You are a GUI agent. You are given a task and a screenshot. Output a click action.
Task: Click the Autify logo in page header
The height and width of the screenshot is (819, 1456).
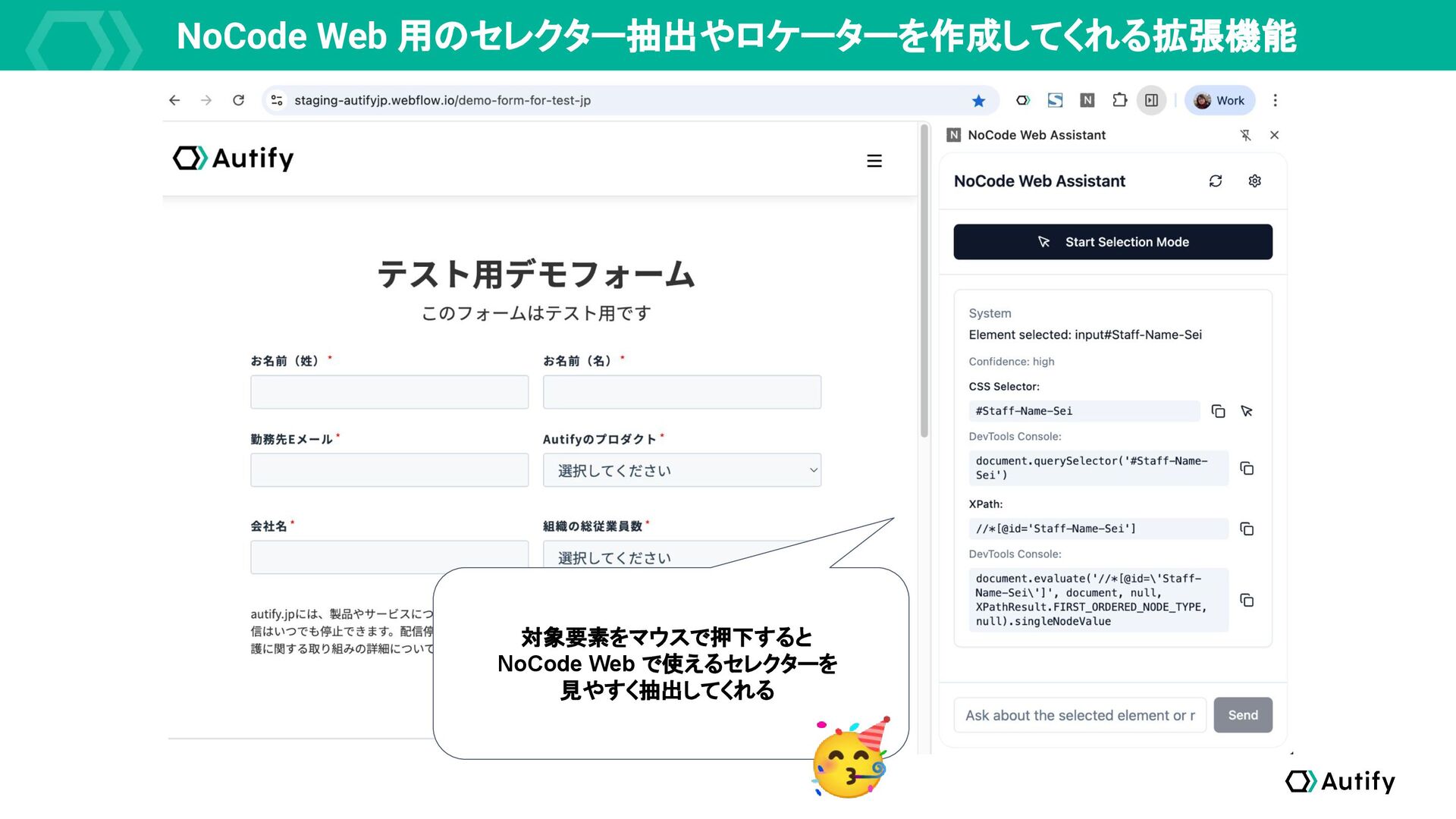pos(234,158)
